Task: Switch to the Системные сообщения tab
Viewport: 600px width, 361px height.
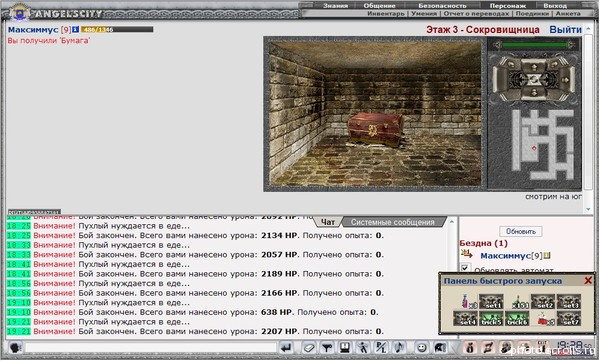Action: coord(393,222)
